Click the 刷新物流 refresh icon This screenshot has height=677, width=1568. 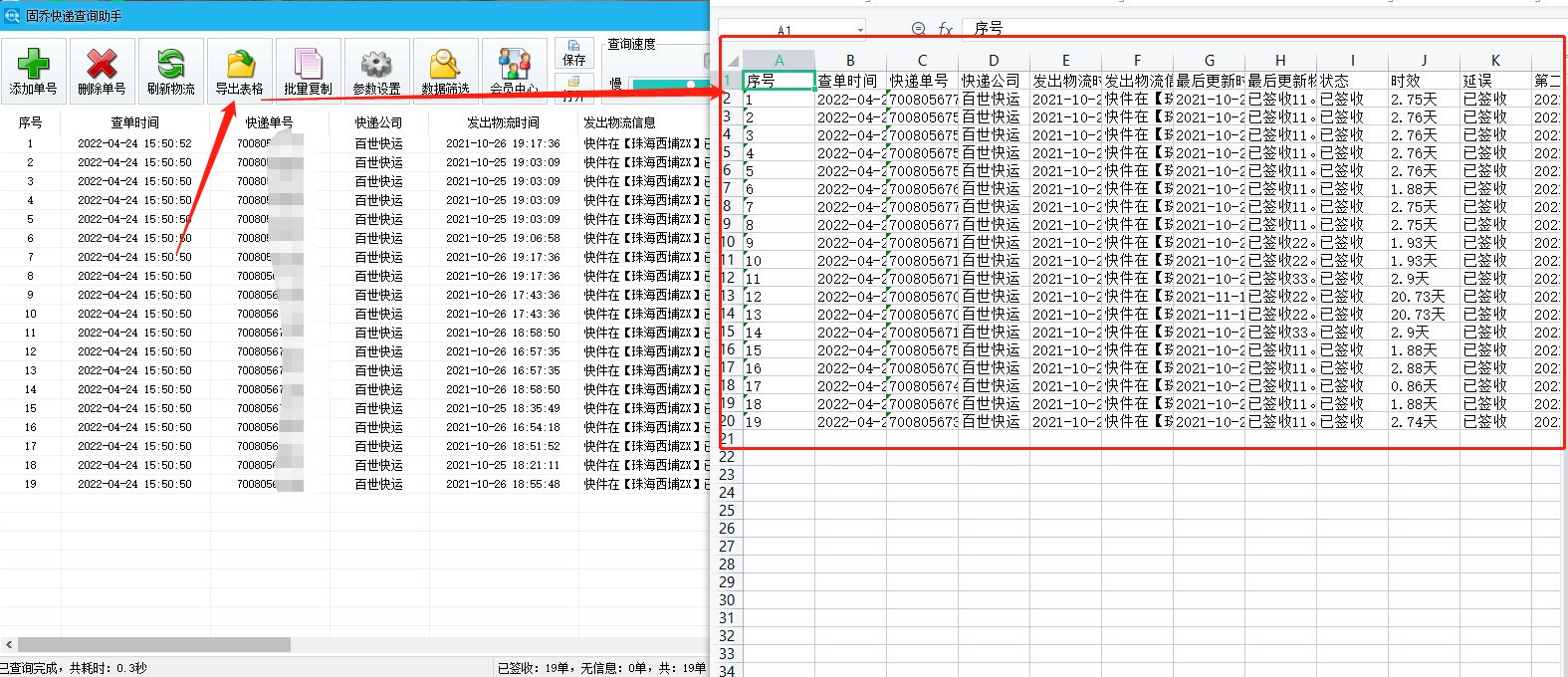170,64
